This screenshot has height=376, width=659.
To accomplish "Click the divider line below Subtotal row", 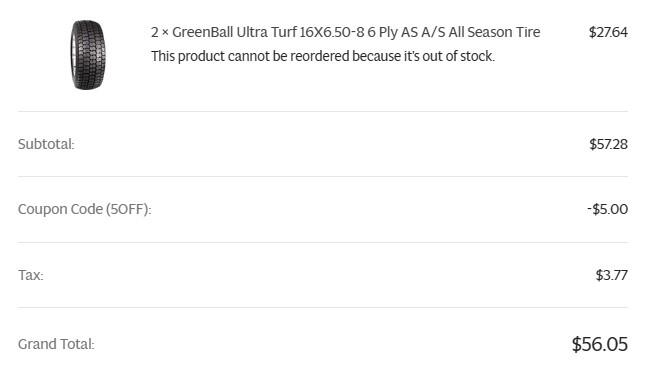I will 323,177.
